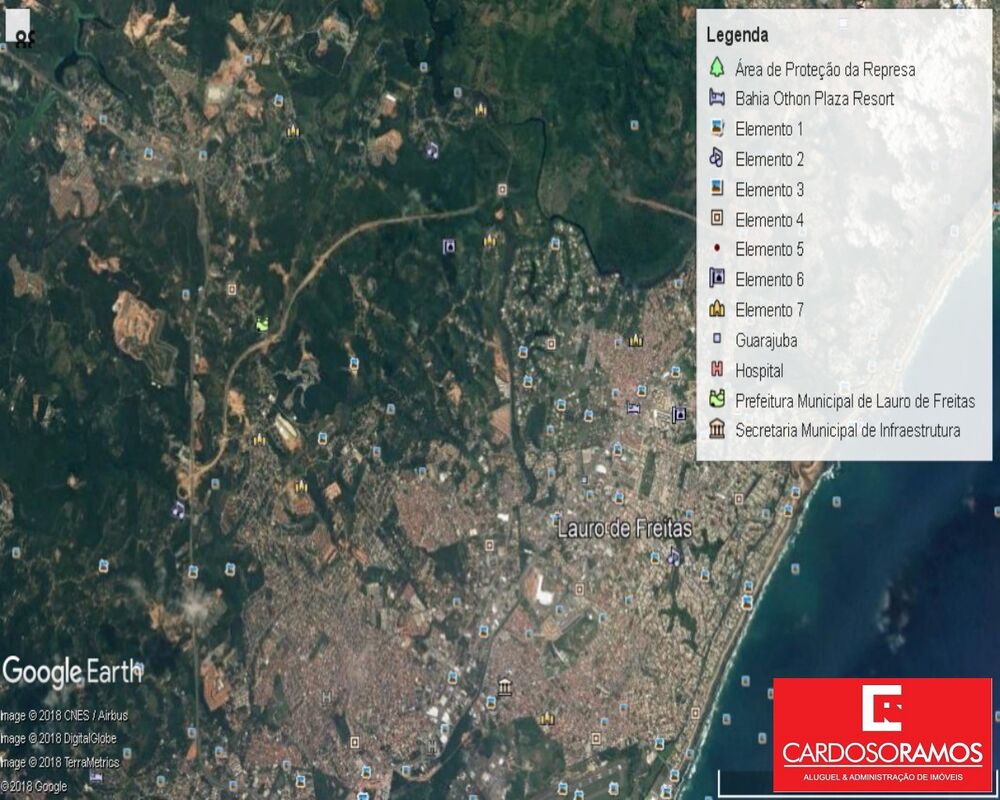
Task: Select the Área de Proteção da Represa legend icon
Action: pyautogui.click(x=717, y=68)
